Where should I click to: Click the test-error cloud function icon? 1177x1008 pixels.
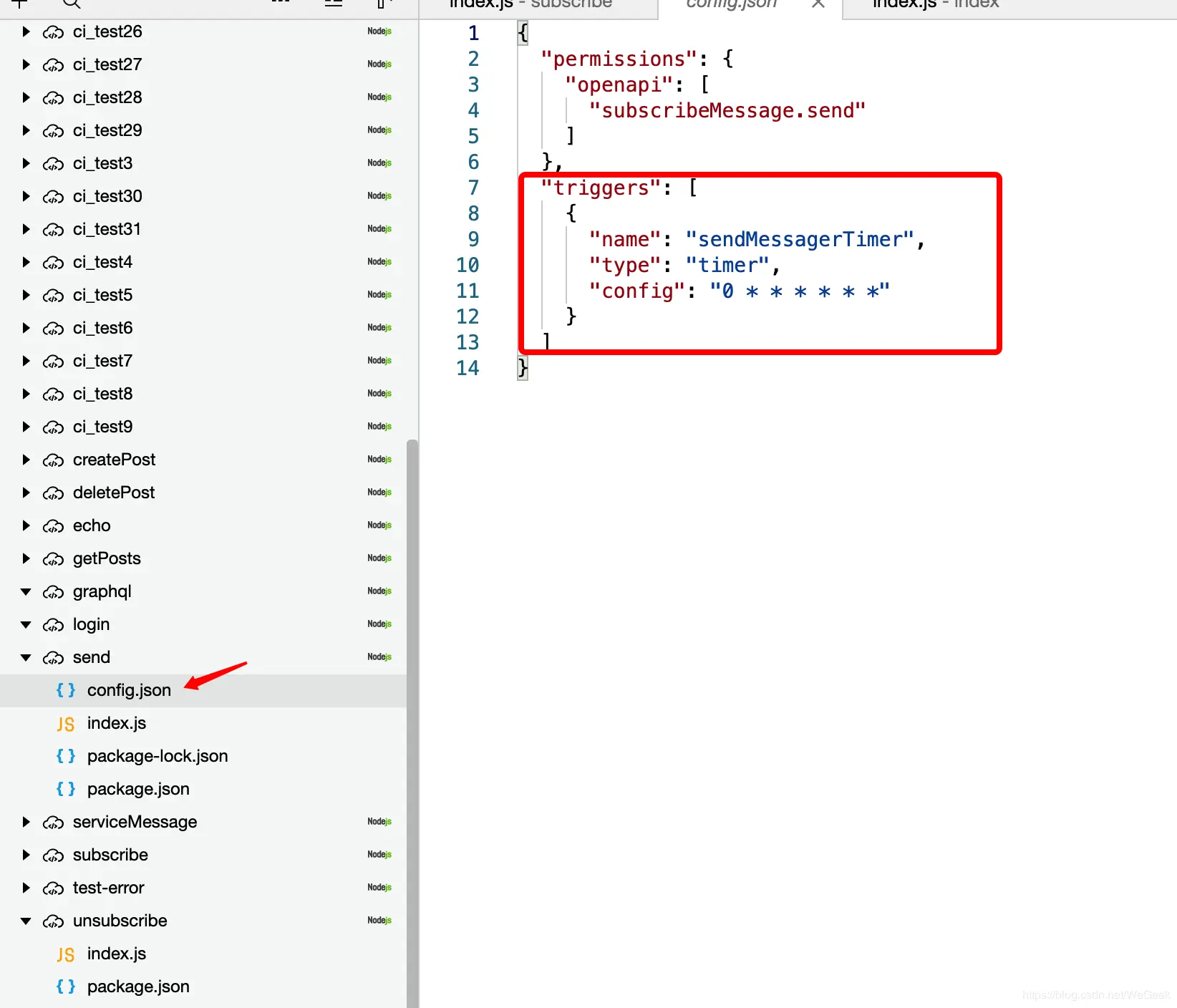[53, 888]
